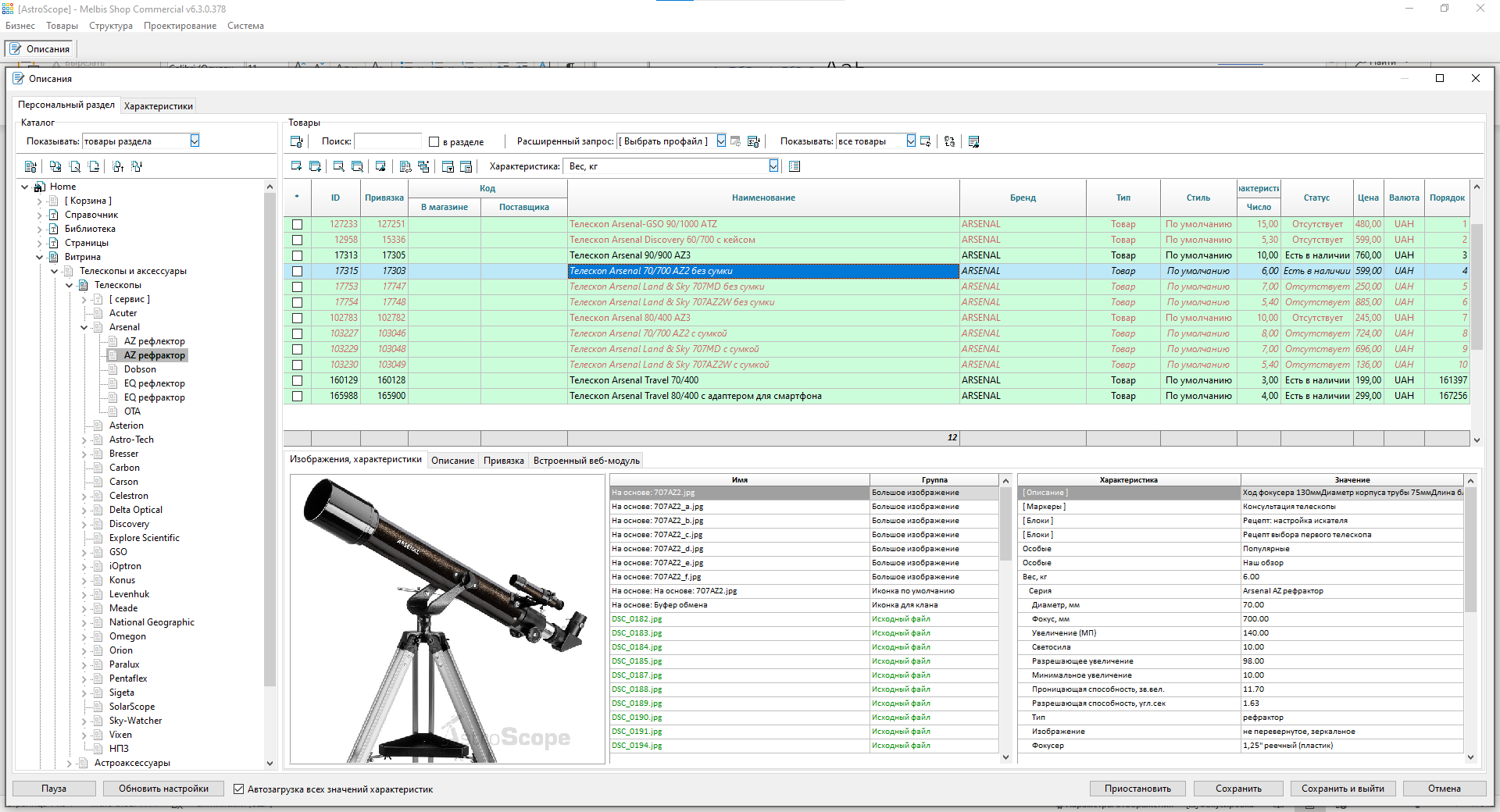Click the window with dropdown arrow icon
This screenshot has height=812, width=1500.
[448, 166]
